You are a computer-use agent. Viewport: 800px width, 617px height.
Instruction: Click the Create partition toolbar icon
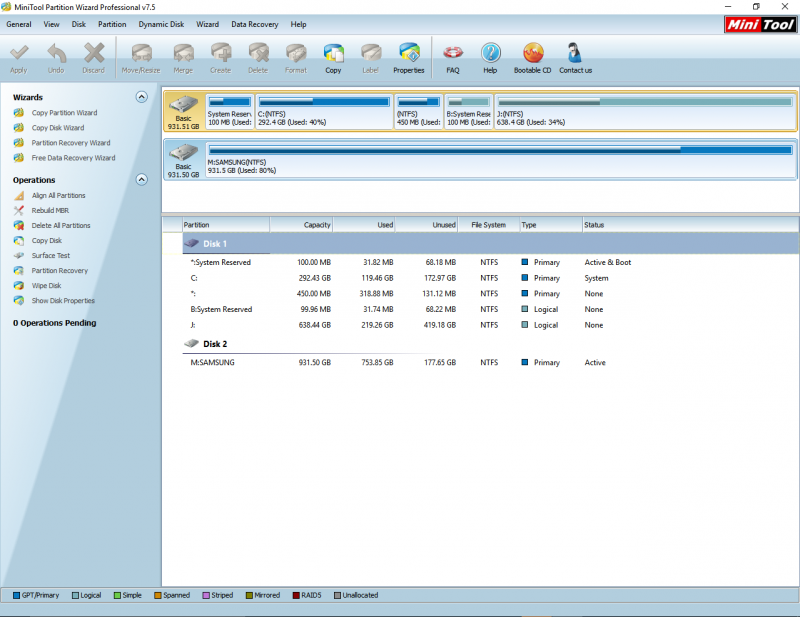point(221,53)
